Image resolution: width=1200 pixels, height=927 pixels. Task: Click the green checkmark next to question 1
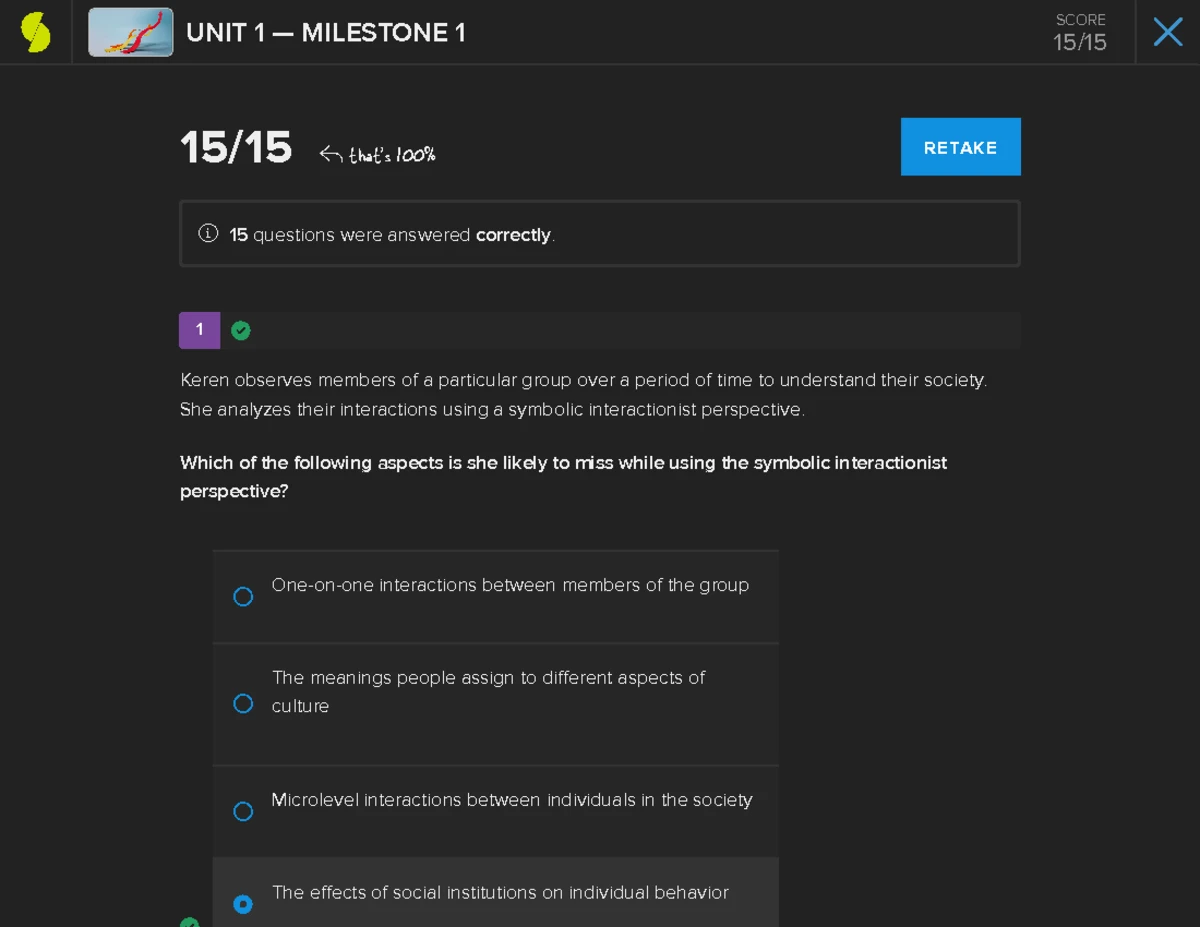240,329
